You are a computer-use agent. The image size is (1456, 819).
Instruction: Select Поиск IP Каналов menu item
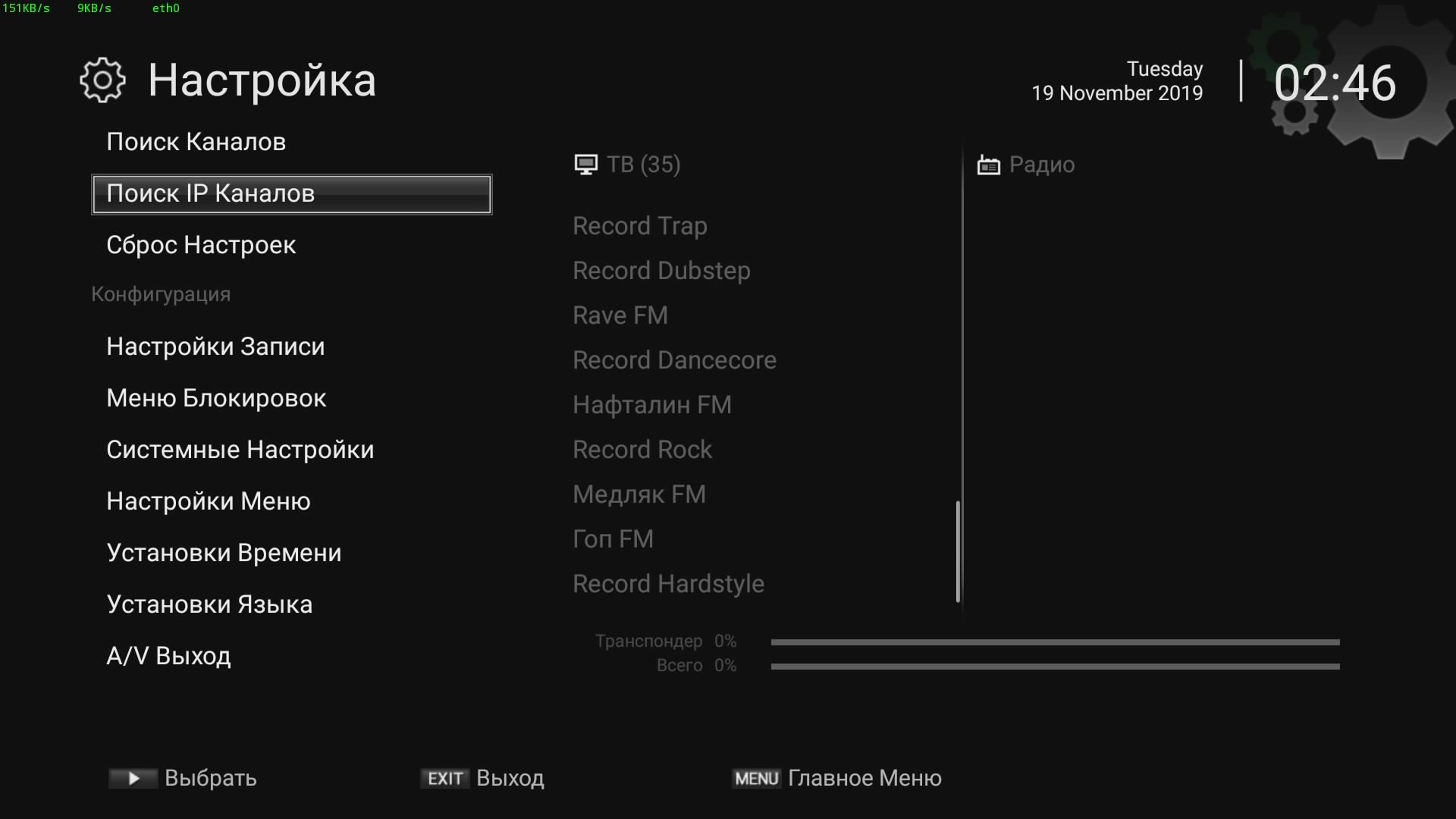click(x=292, y=194)
